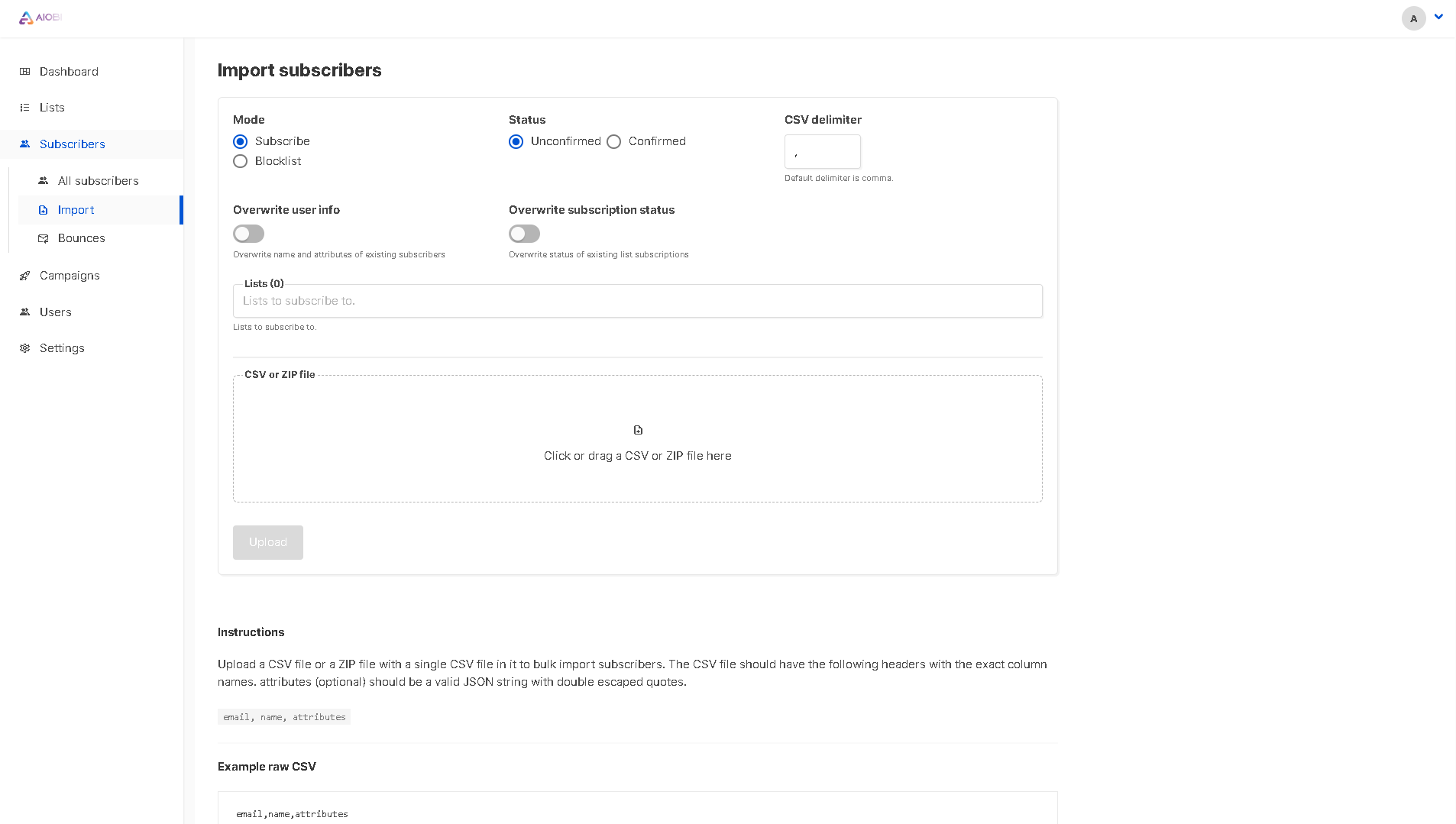Click the Campaigns rocket icon
Screen dimensions: 1456x824
[25, 276]
